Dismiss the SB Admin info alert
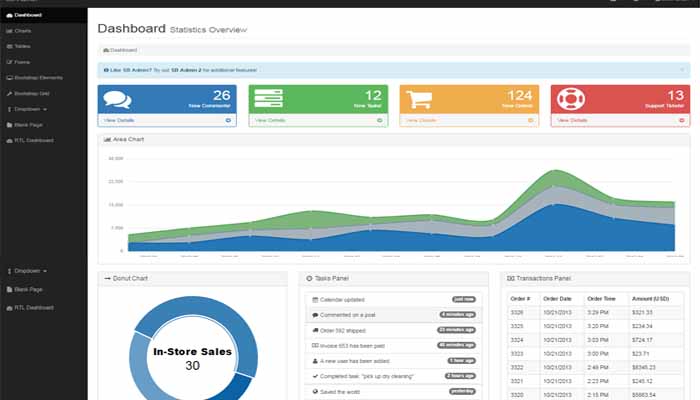The image size is (700, 400). pyautogui.click(x=682, y=70)
